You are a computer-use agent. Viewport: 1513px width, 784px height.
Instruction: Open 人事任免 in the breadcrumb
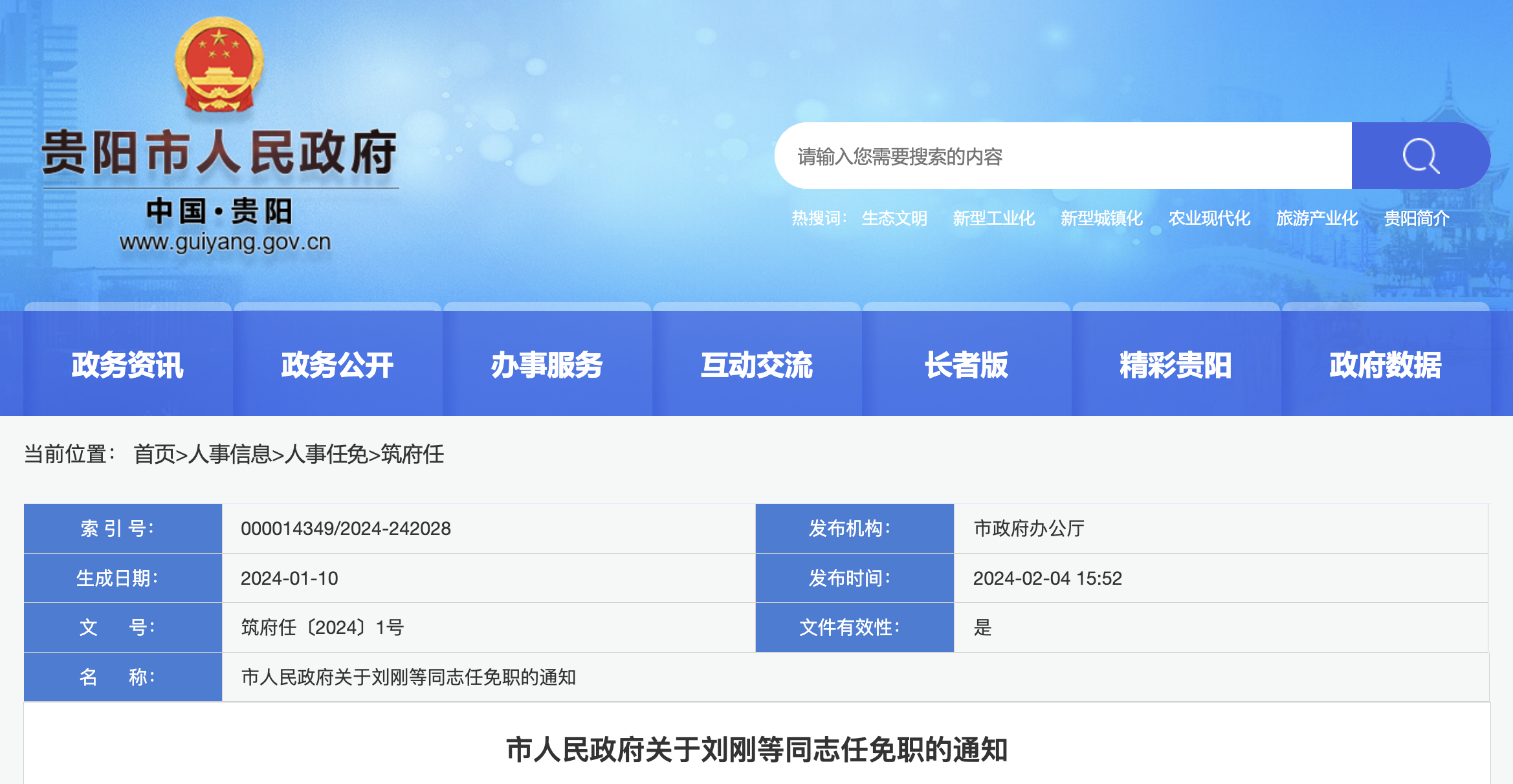tap(326, 454)
